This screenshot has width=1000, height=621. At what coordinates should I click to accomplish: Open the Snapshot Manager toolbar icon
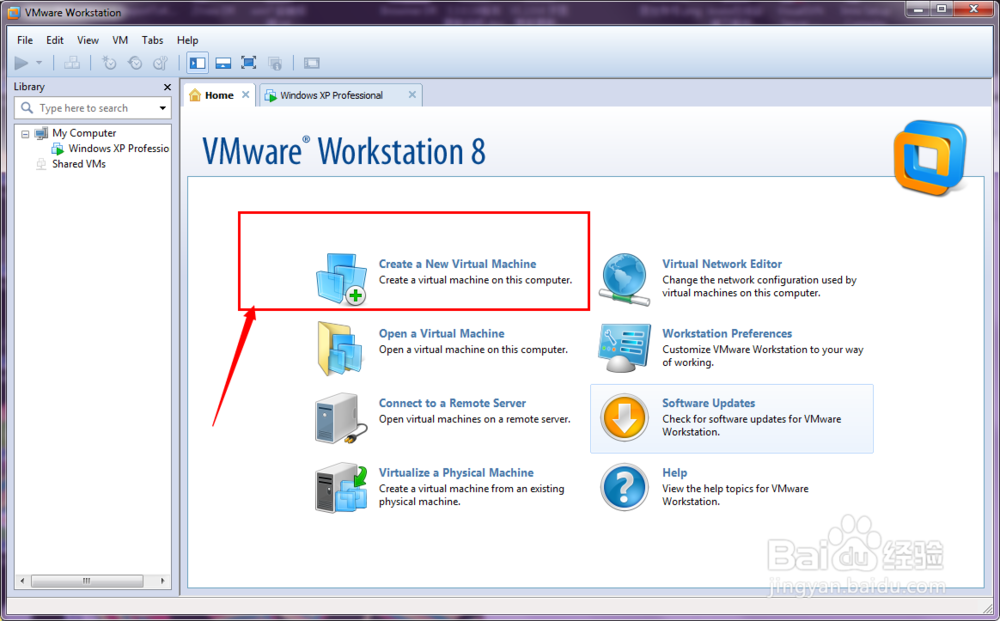160,62
